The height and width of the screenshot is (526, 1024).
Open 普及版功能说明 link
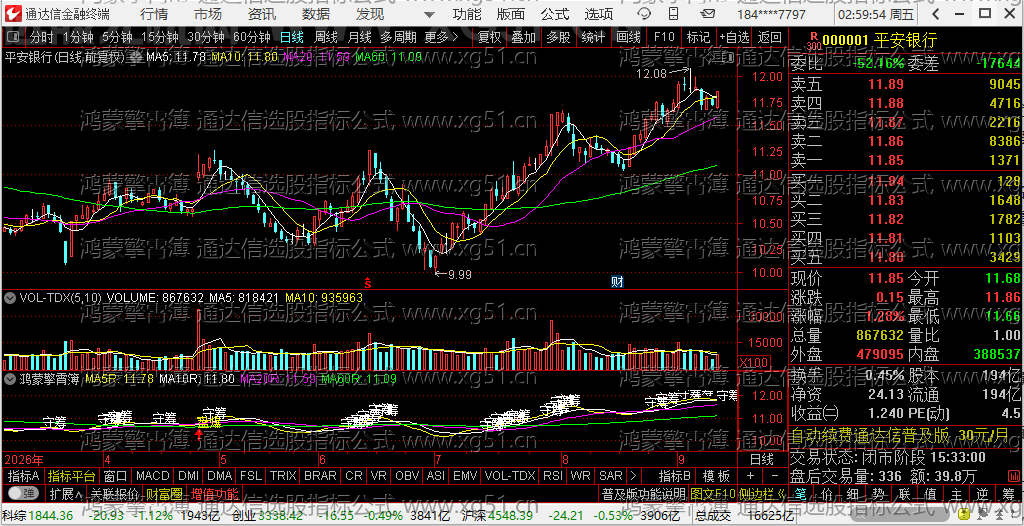point(643,493)
